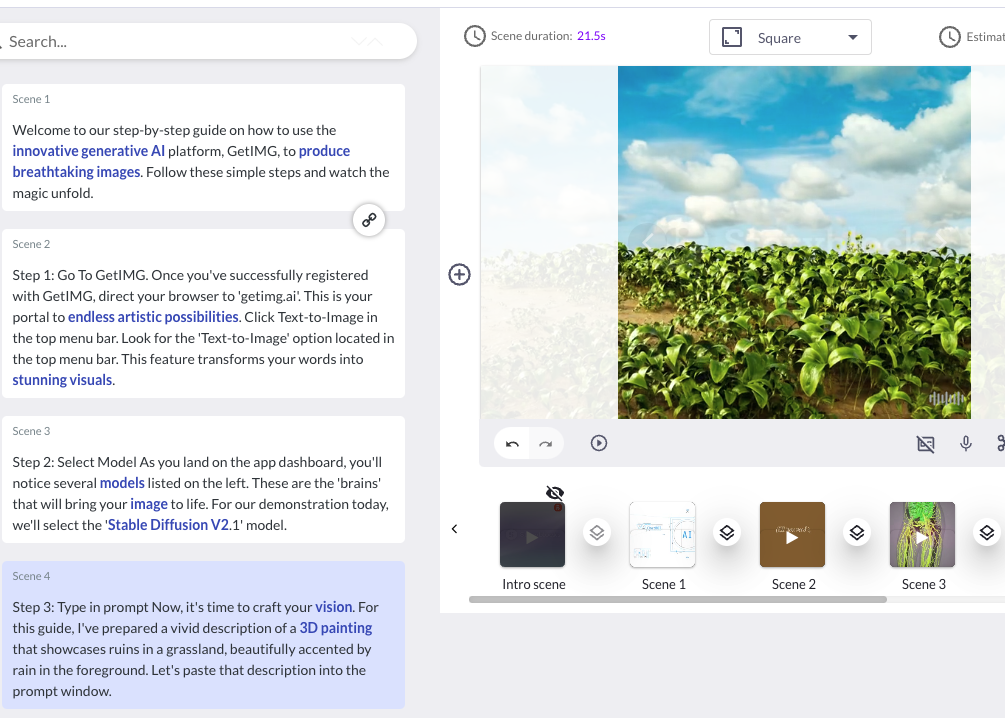
Task: Click keyword 'vision' in Scene 4
Action: (333, 607)
